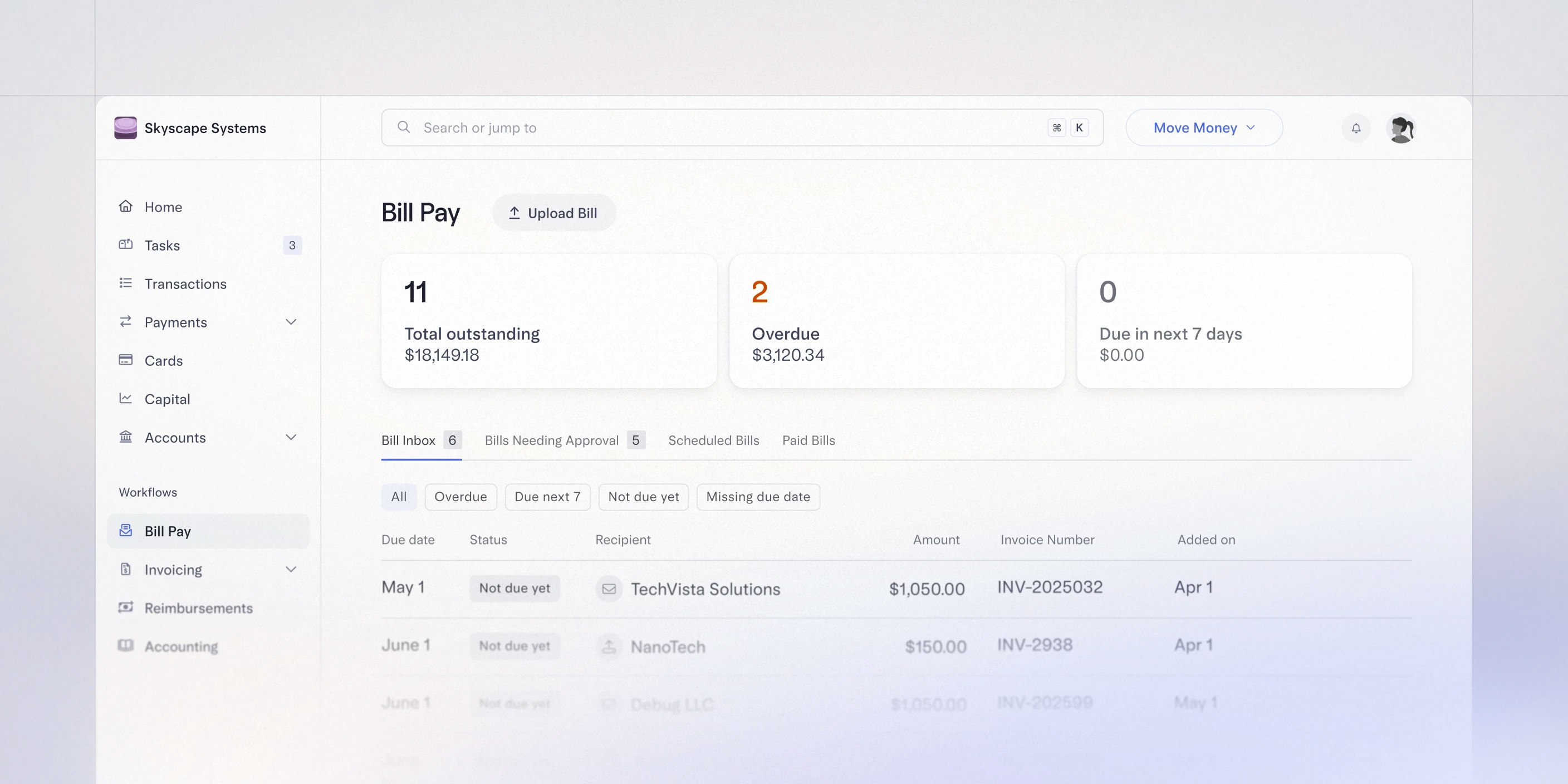Open the Move Money dropdown
1568x784 pixels.
point(1203,127)
